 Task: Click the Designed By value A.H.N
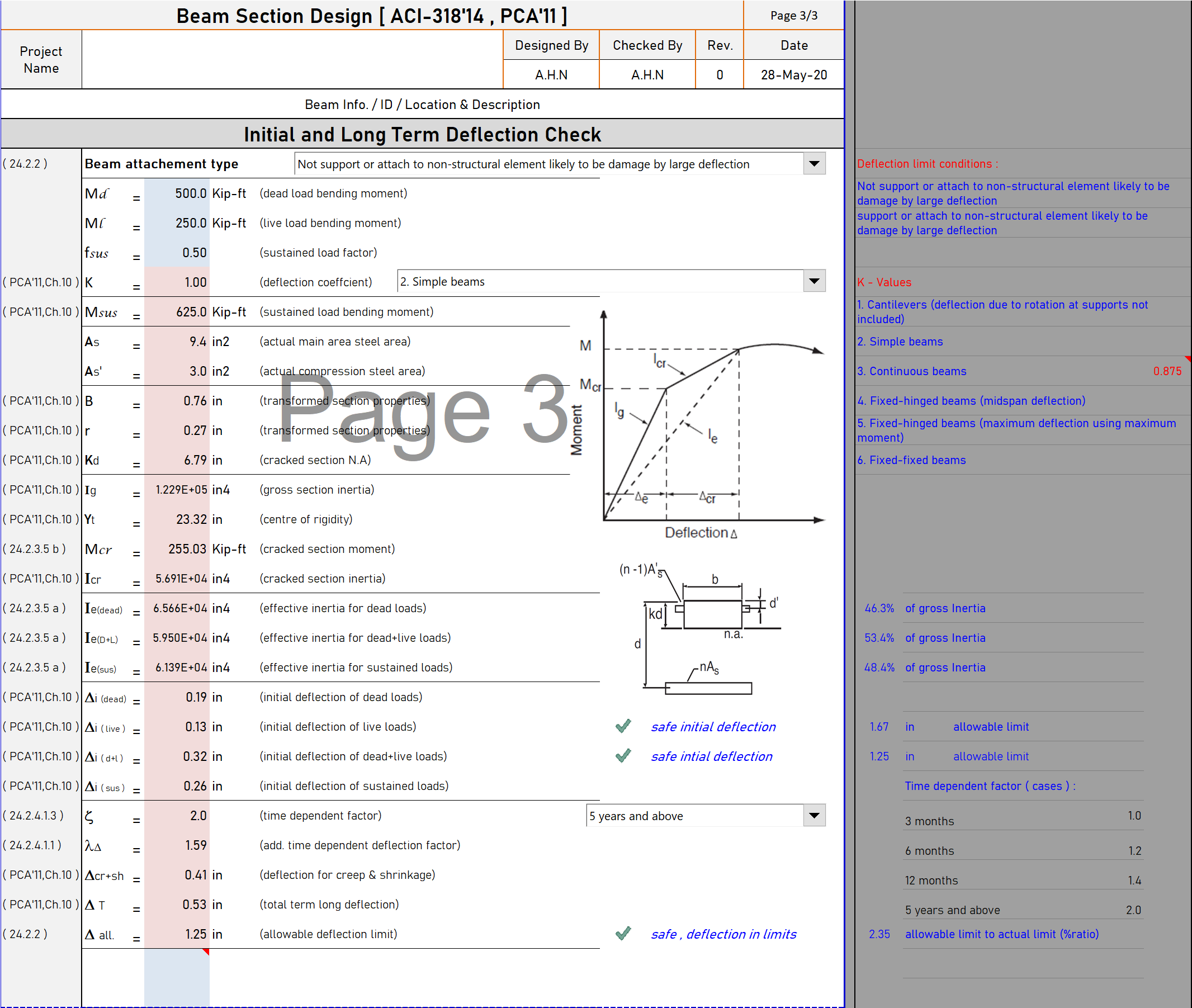[551, 75]
